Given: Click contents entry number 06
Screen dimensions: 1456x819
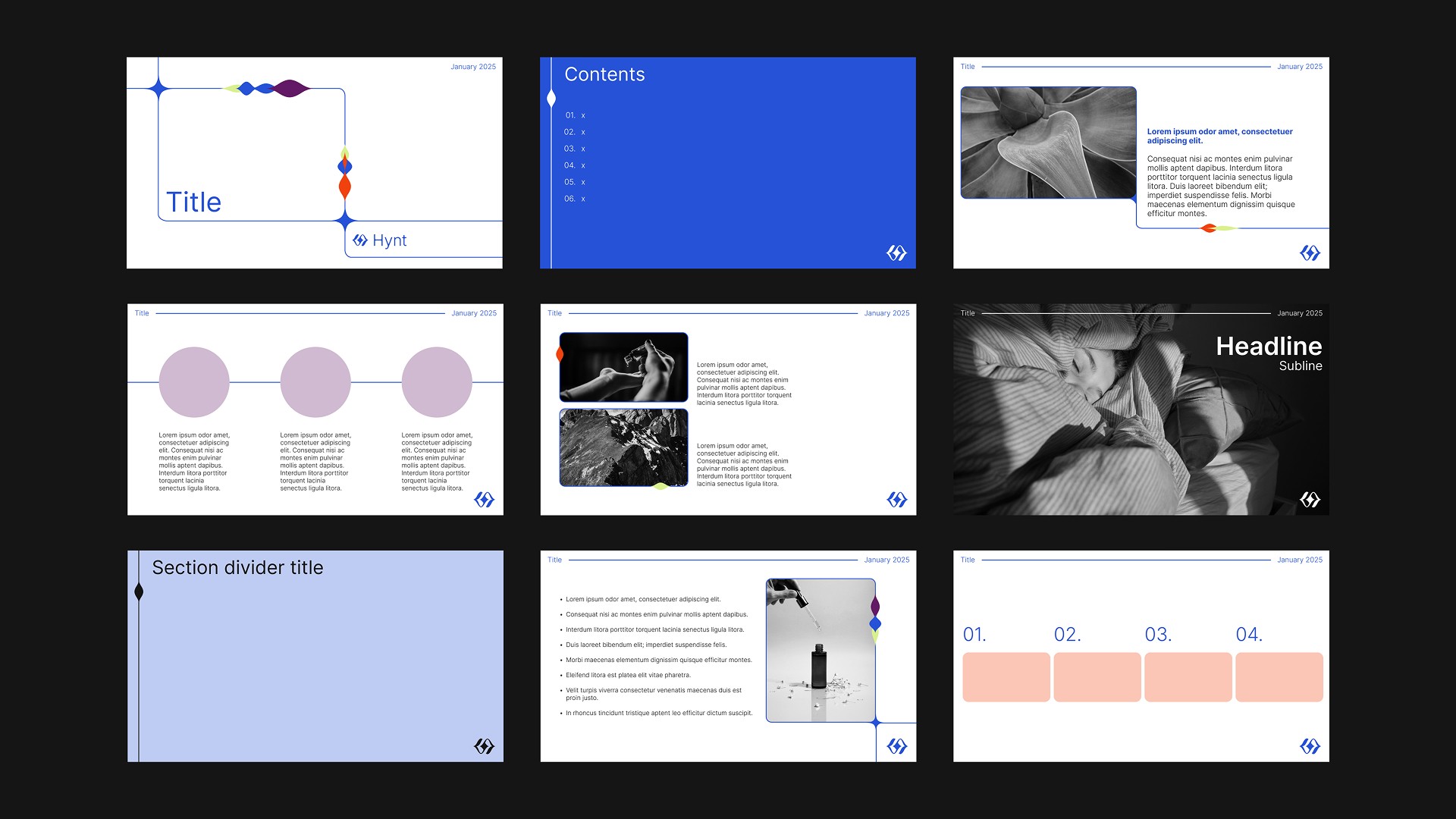Looking at the screenshot, I should click(574, 199).
